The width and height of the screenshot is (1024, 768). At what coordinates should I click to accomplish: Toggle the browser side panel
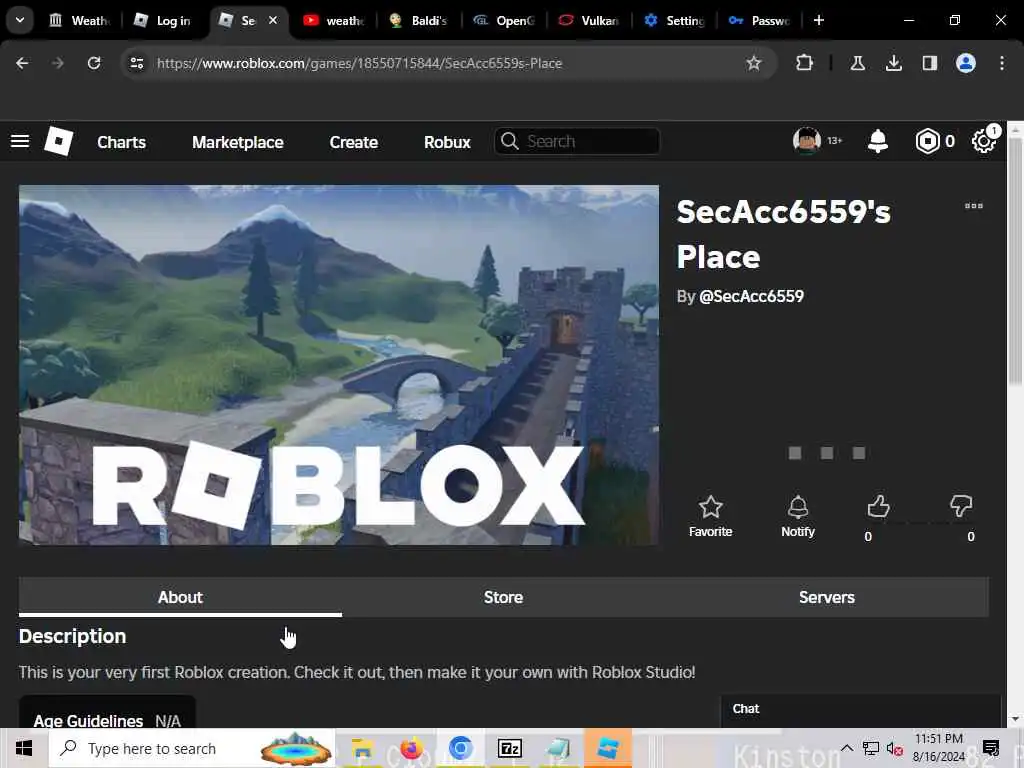(x=929, y=63)
